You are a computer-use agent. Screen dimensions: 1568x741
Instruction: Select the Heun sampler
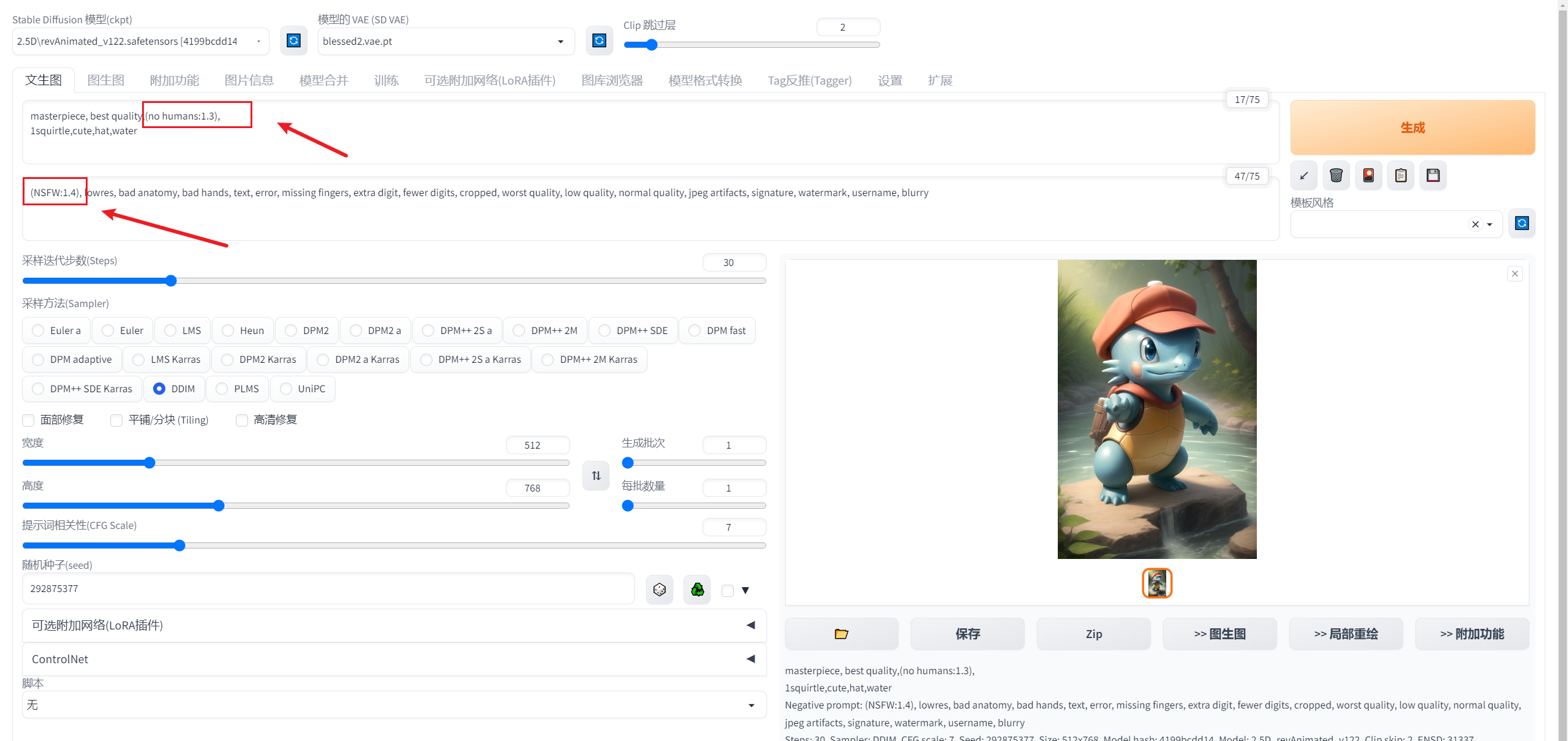click(x=243, y=330)
